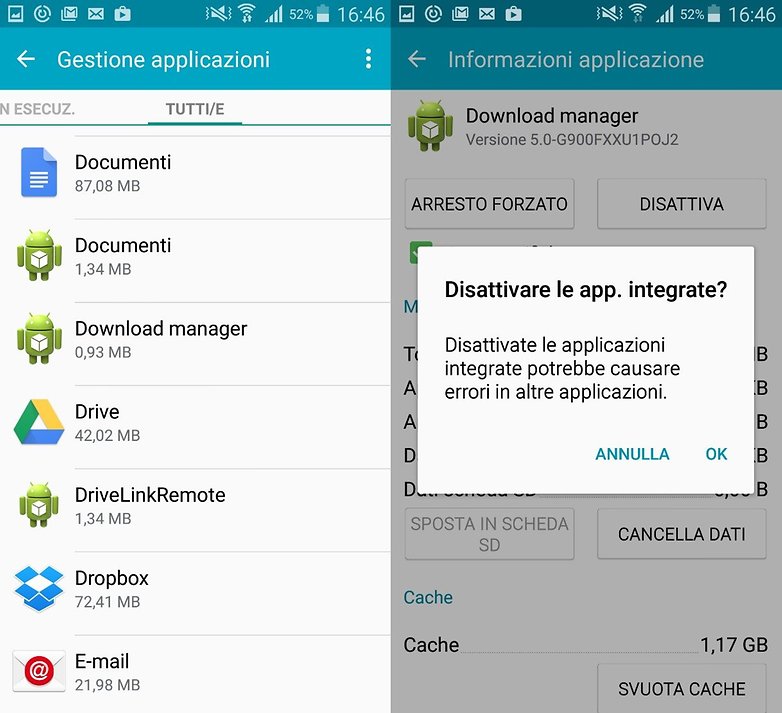Image resolution: width=782 pixels, height=713 pixels.
Task: Tap the E-mail envelope icon
Action: (39, 671)
